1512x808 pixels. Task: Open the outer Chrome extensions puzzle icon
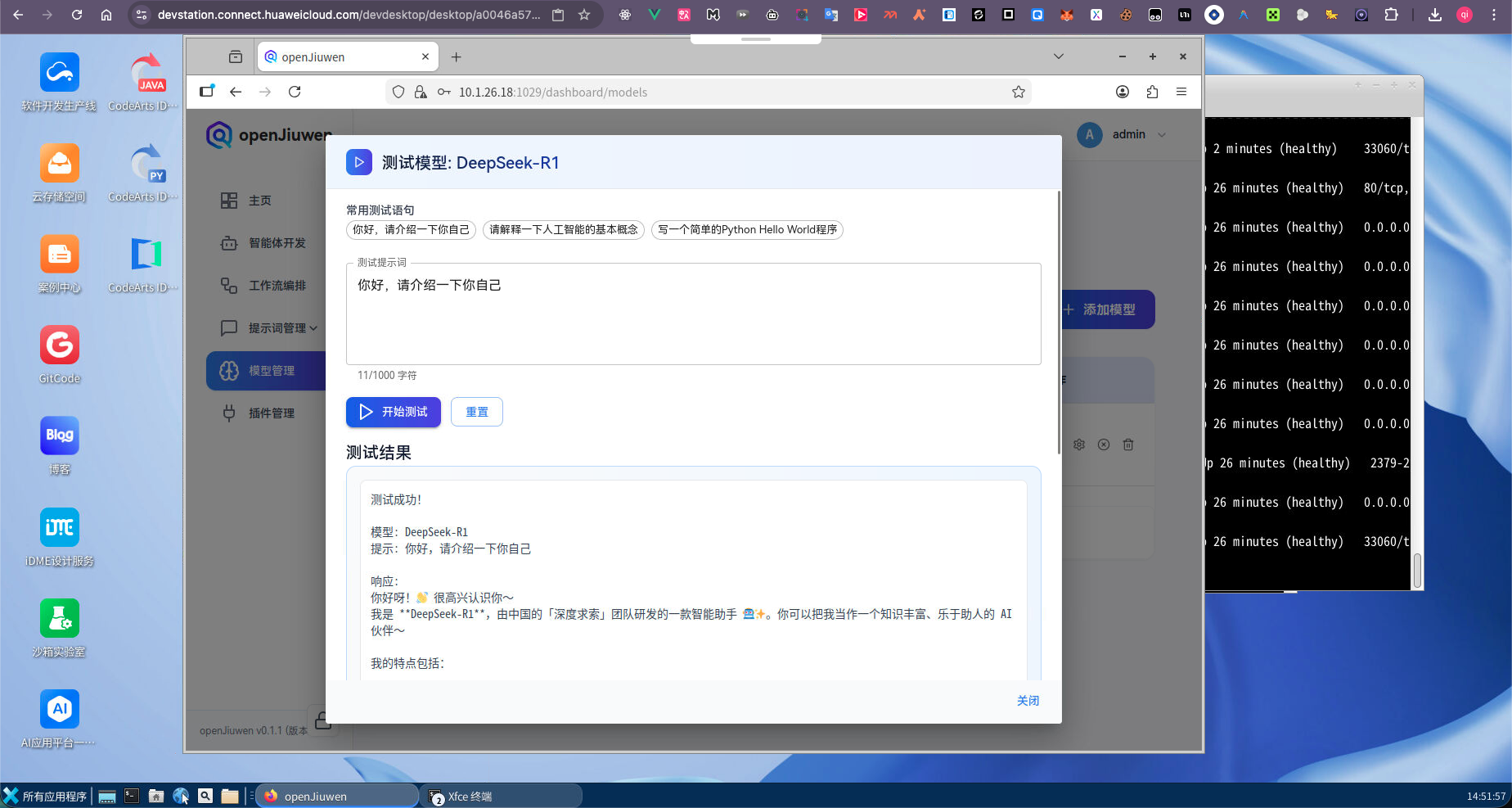[x=1391, y=15]
